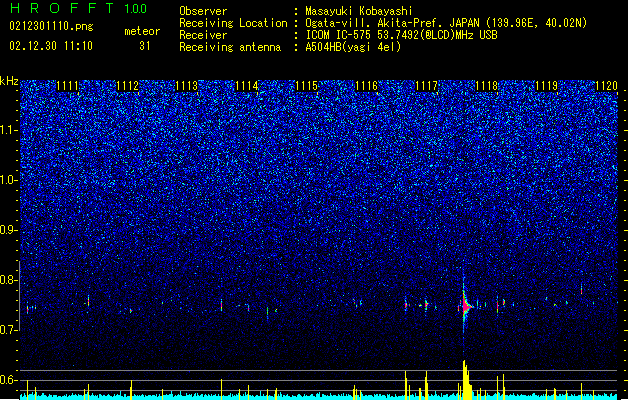Viewport: 629px width, 400px height.
Task: Click time marker 1118
Action: point(486,86)
